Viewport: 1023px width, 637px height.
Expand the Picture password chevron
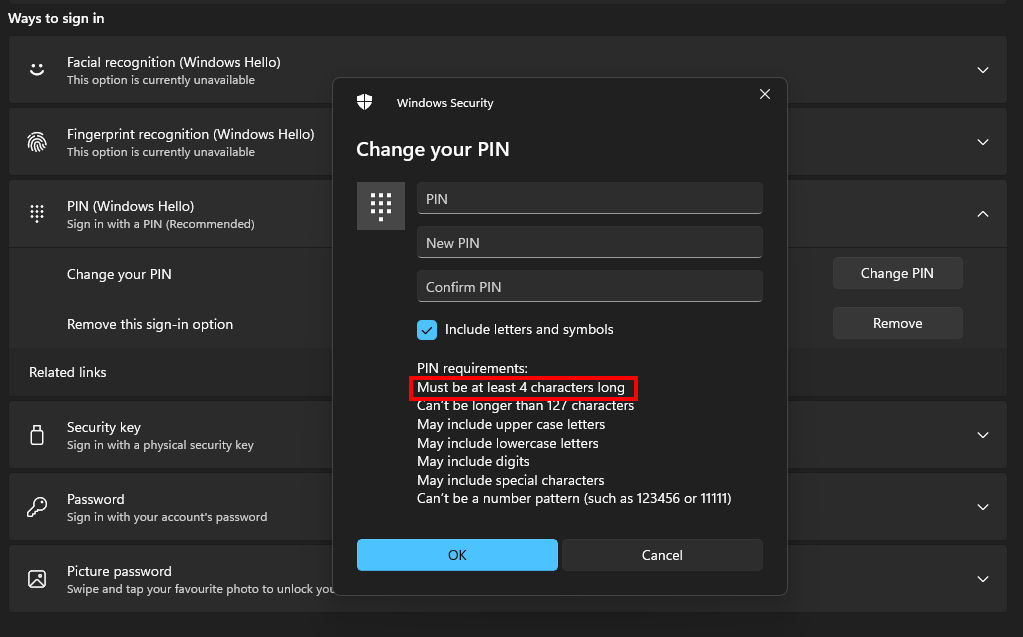pyautogui.click(x=983, y=578)
